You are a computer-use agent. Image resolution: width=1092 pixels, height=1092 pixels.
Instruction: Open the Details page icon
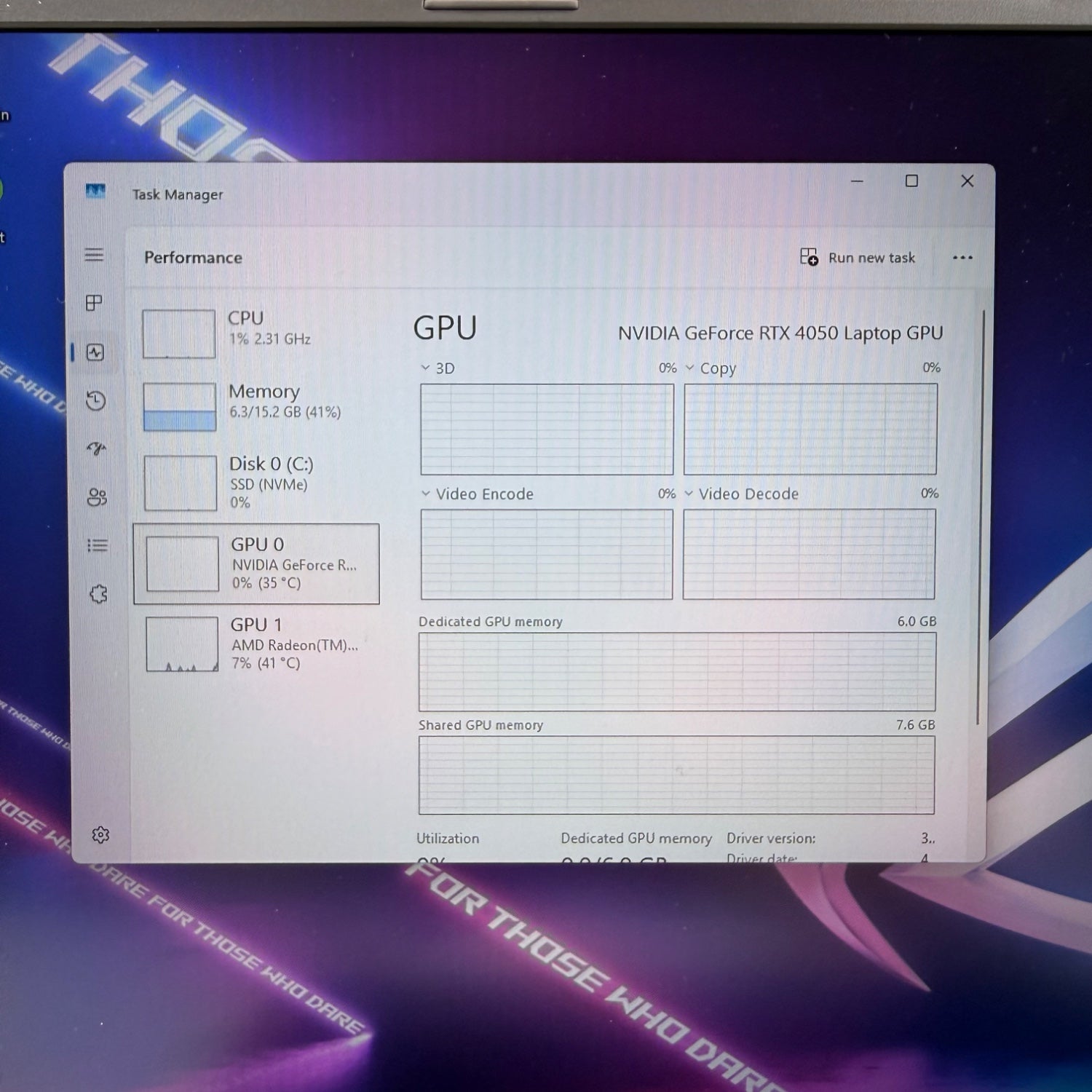point(98,545)
